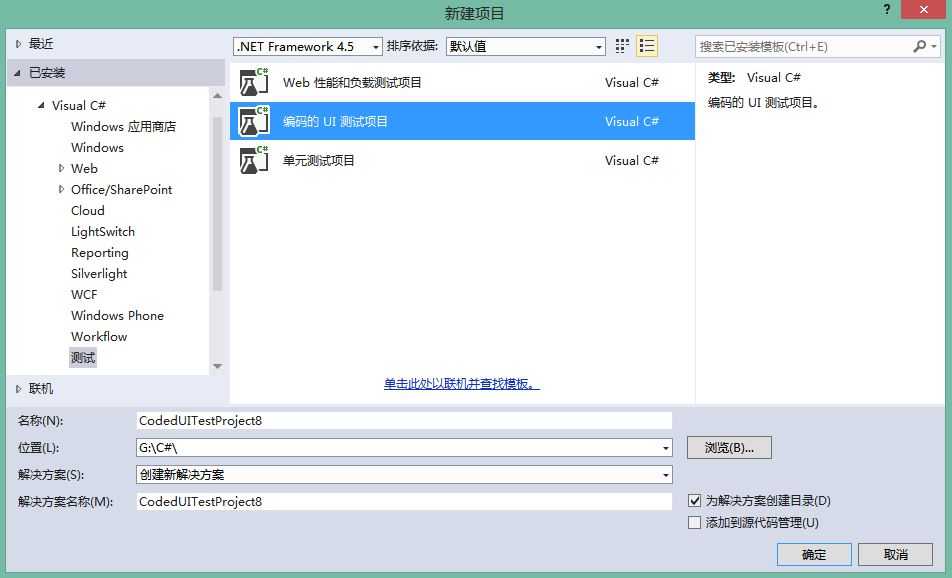The height and width of the screenshot is (578, 952).
Task: Select the Windows Phone category
Action: coord(117,315)
